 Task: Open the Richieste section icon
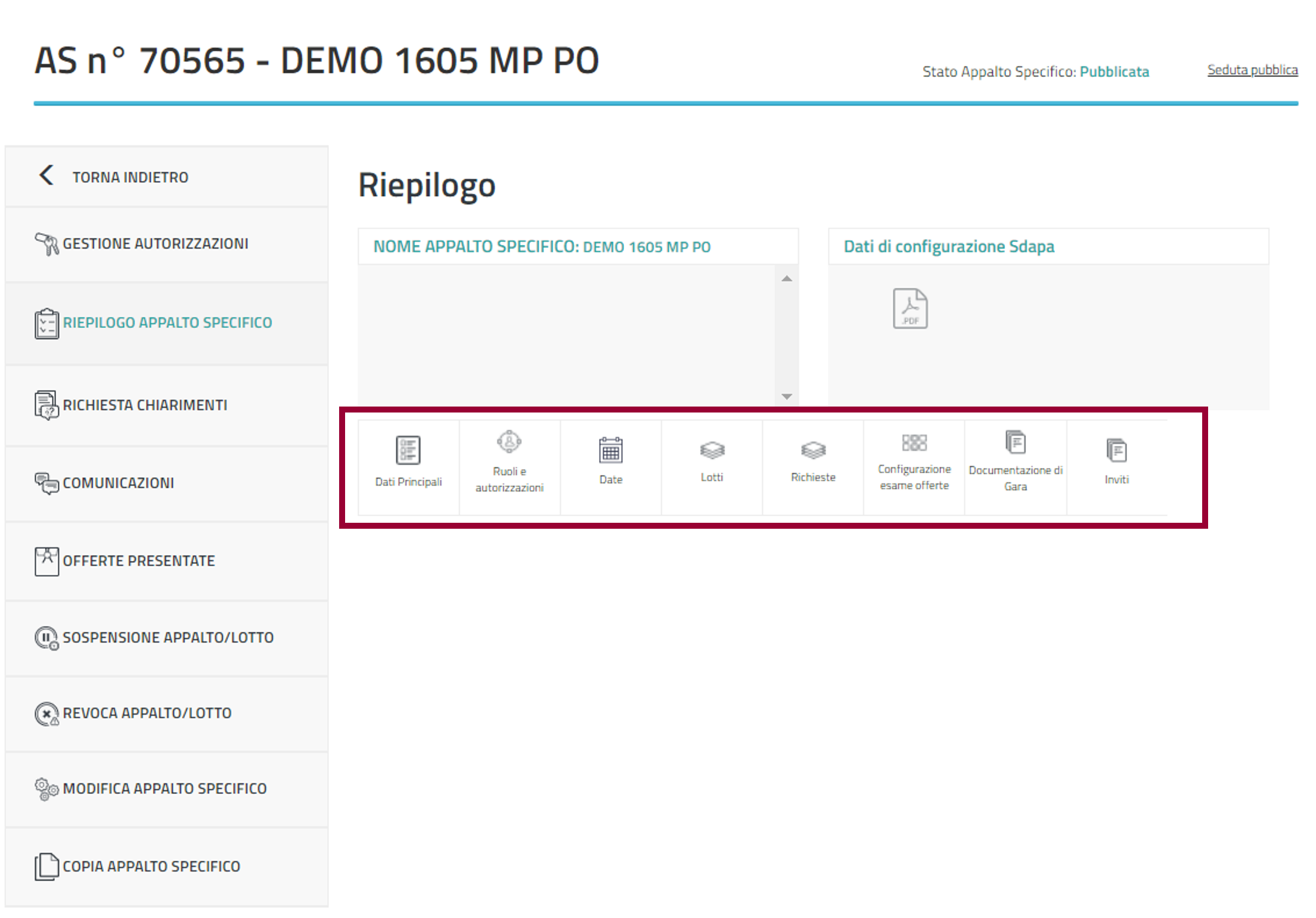point(813,450)
